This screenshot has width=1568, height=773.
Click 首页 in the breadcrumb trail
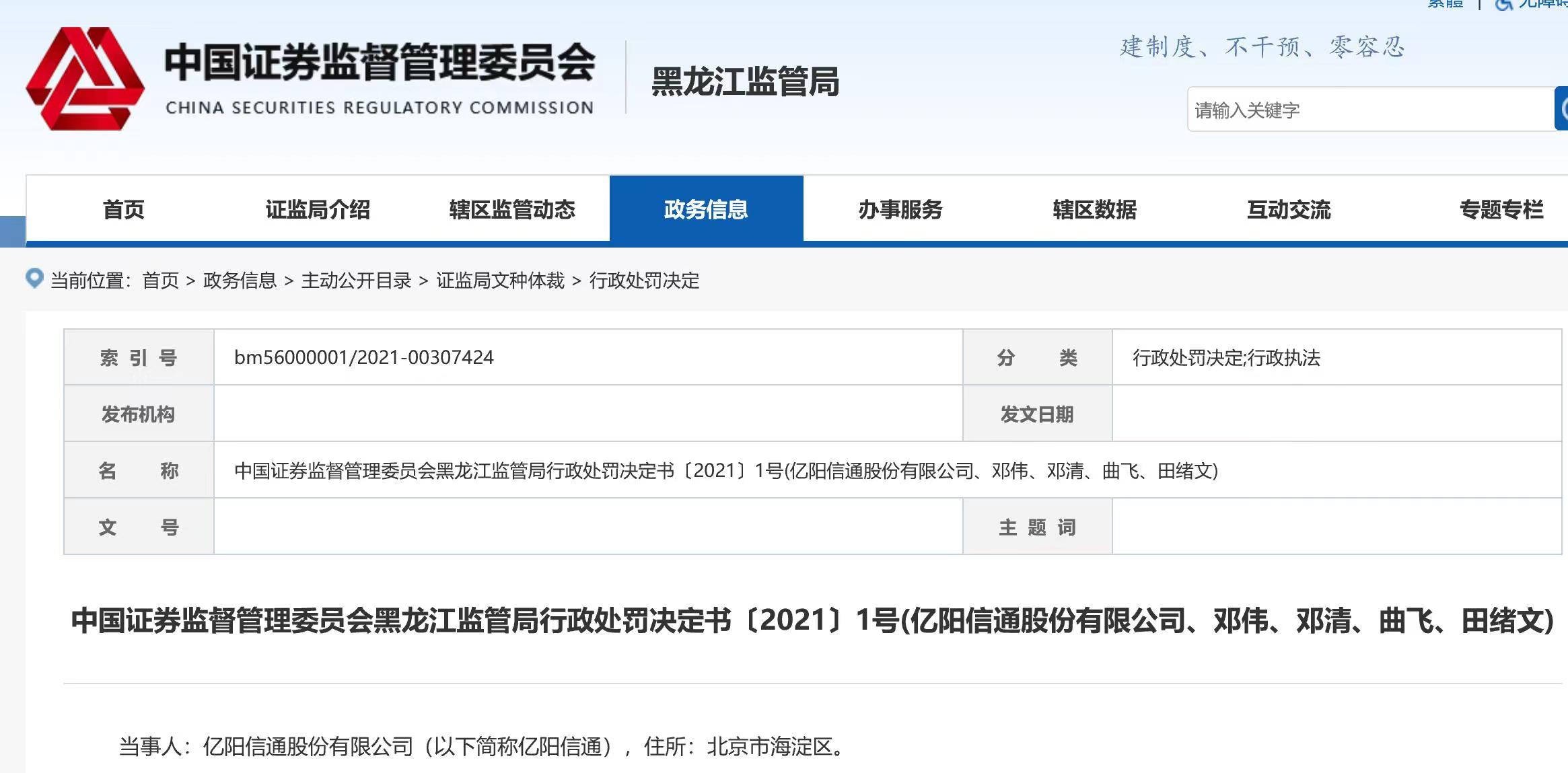point(160,281)
